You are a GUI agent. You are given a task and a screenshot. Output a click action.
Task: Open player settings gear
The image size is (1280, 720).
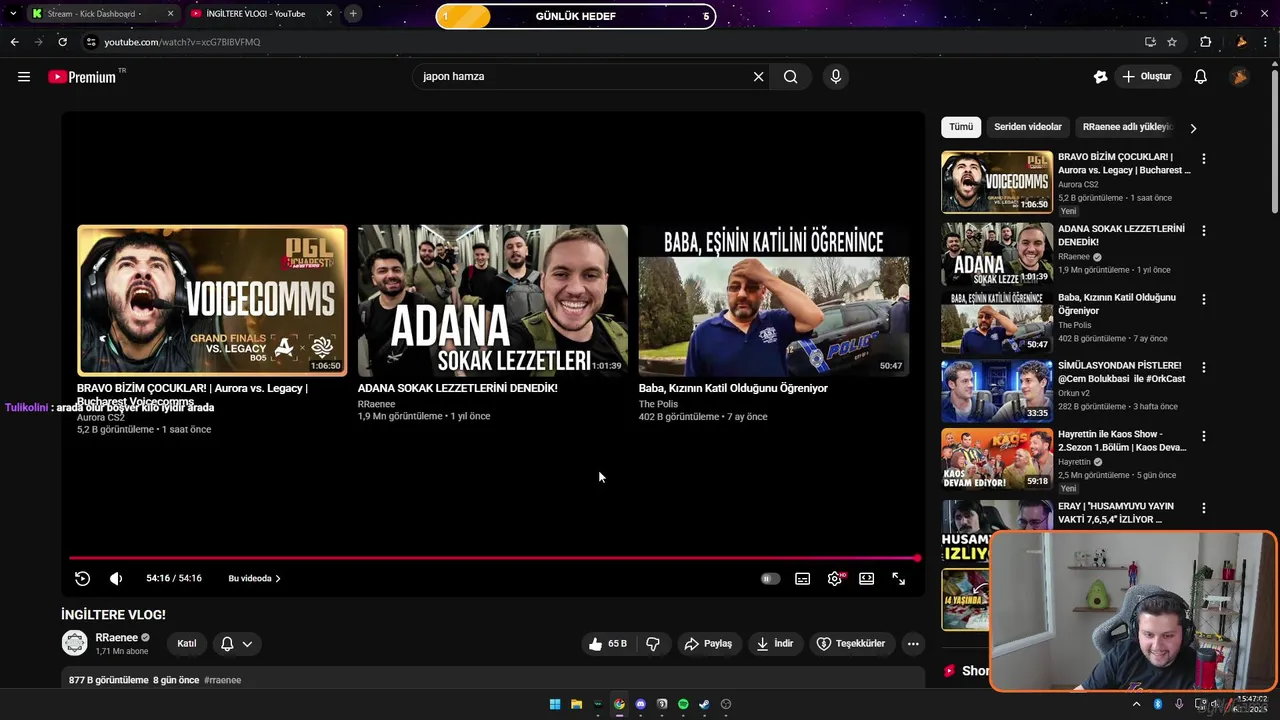pyautogui.click(x=835, y=579)
